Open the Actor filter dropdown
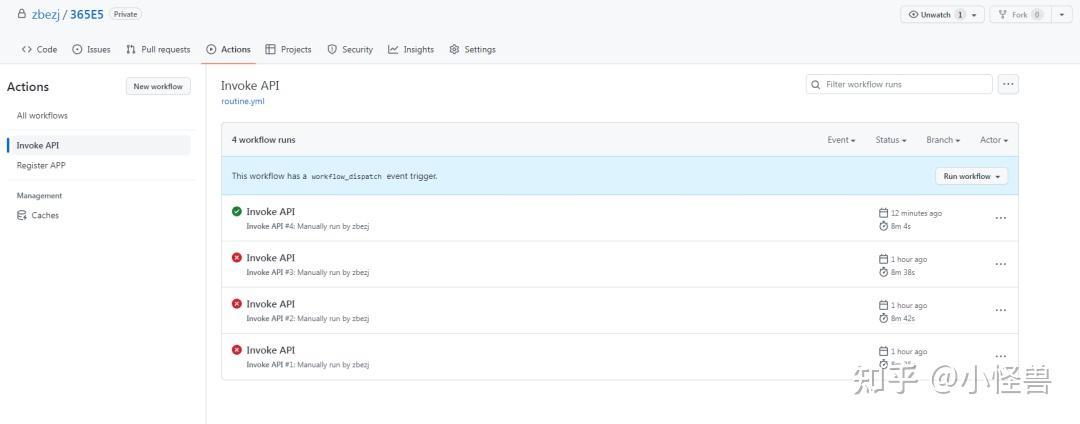The image size is (1080, 424). [x=993, y=140]
